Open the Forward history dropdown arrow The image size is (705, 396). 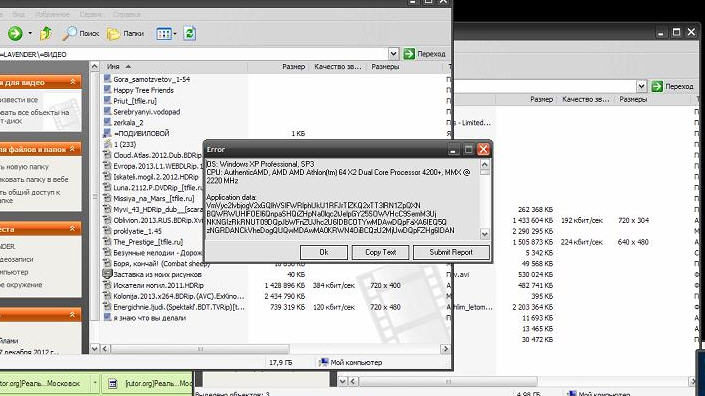click(30, 33)
